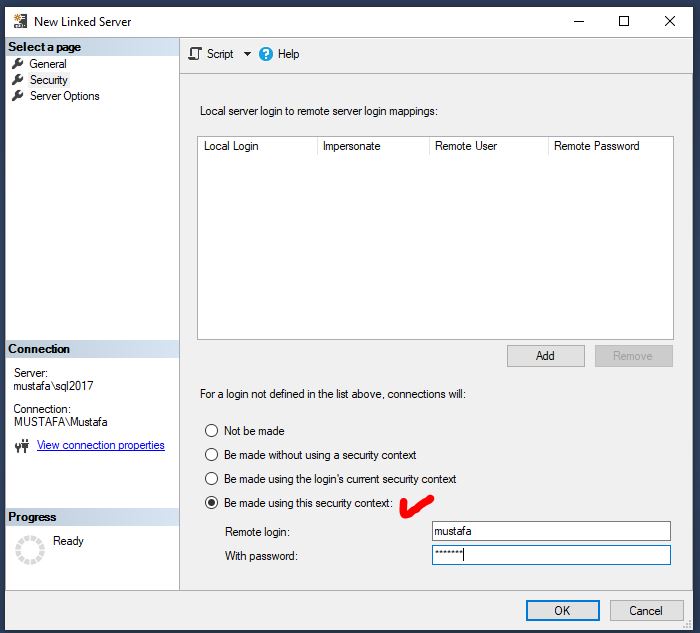Screen dimensions: 700x633
Task: Click the greyed-out Remove button
Action: 633,356
